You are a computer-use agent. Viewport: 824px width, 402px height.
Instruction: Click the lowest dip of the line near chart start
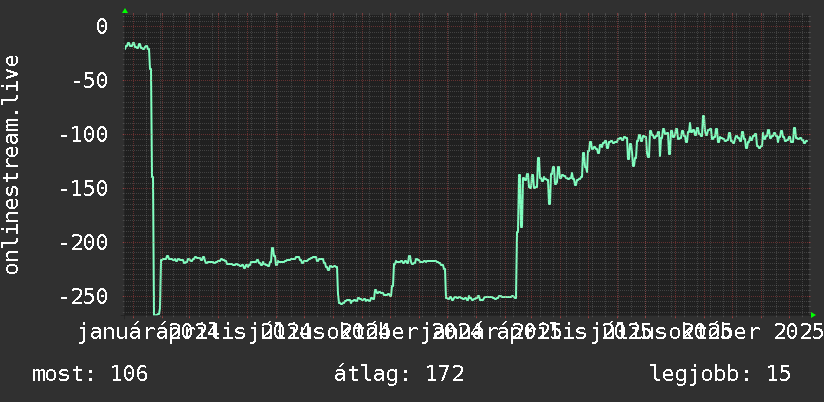[x=157, y=314]
